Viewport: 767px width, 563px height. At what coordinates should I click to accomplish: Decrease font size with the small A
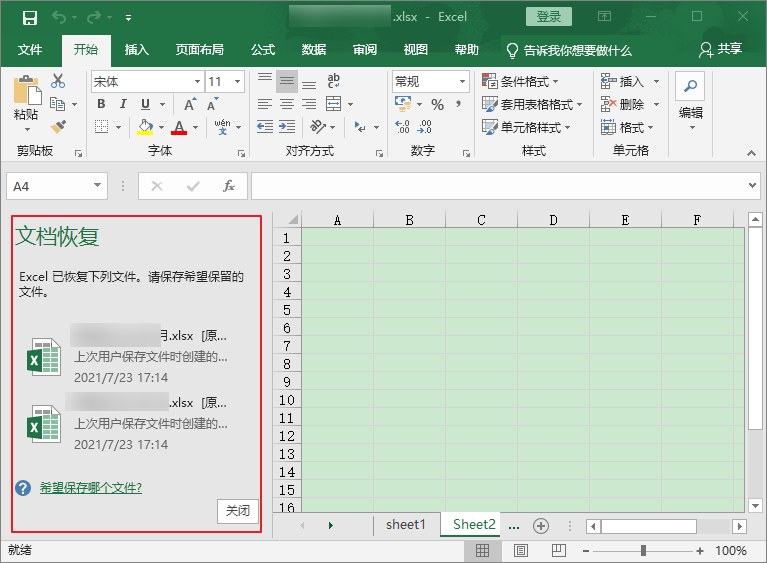pos(212,104)
